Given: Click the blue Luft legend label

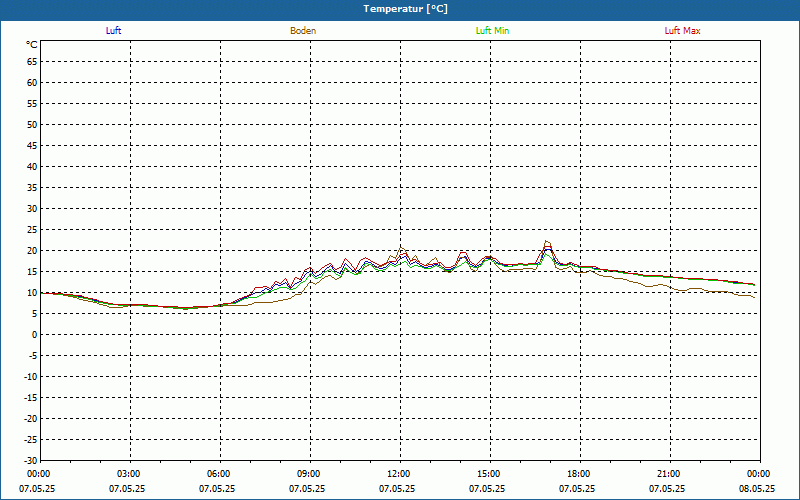Looking at the screenshot, I should tap(113, 31).
